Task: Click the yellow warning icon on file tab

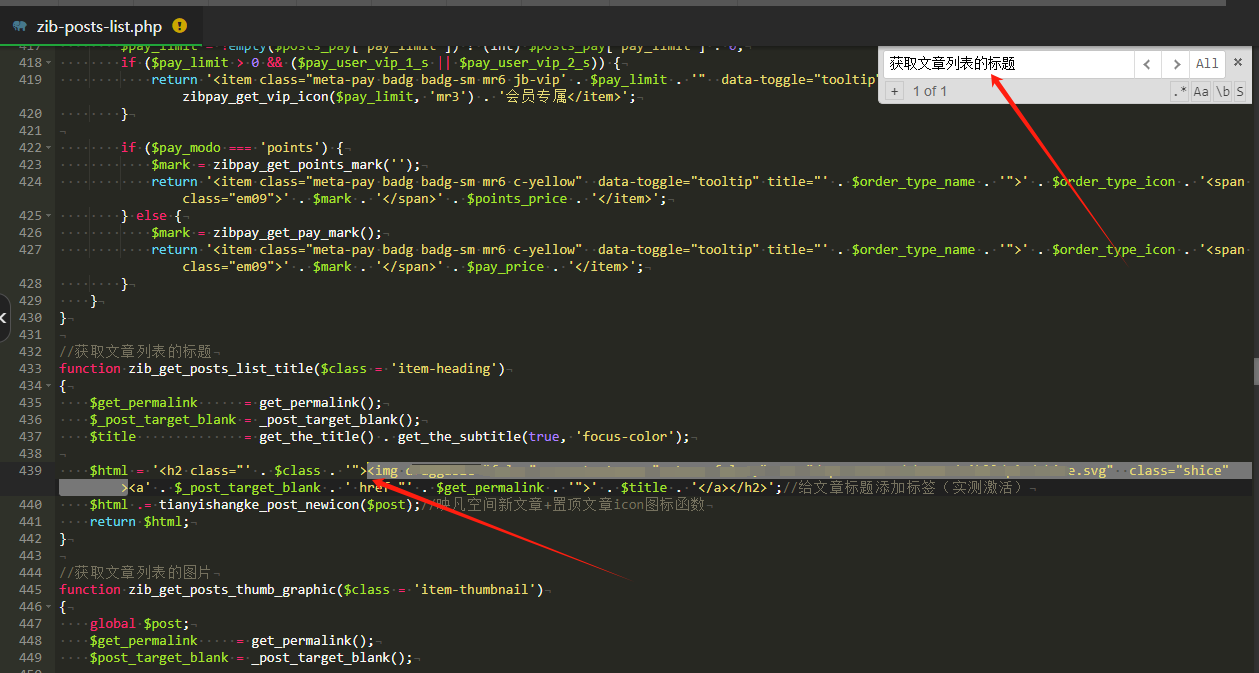Action: coord(179,26)
